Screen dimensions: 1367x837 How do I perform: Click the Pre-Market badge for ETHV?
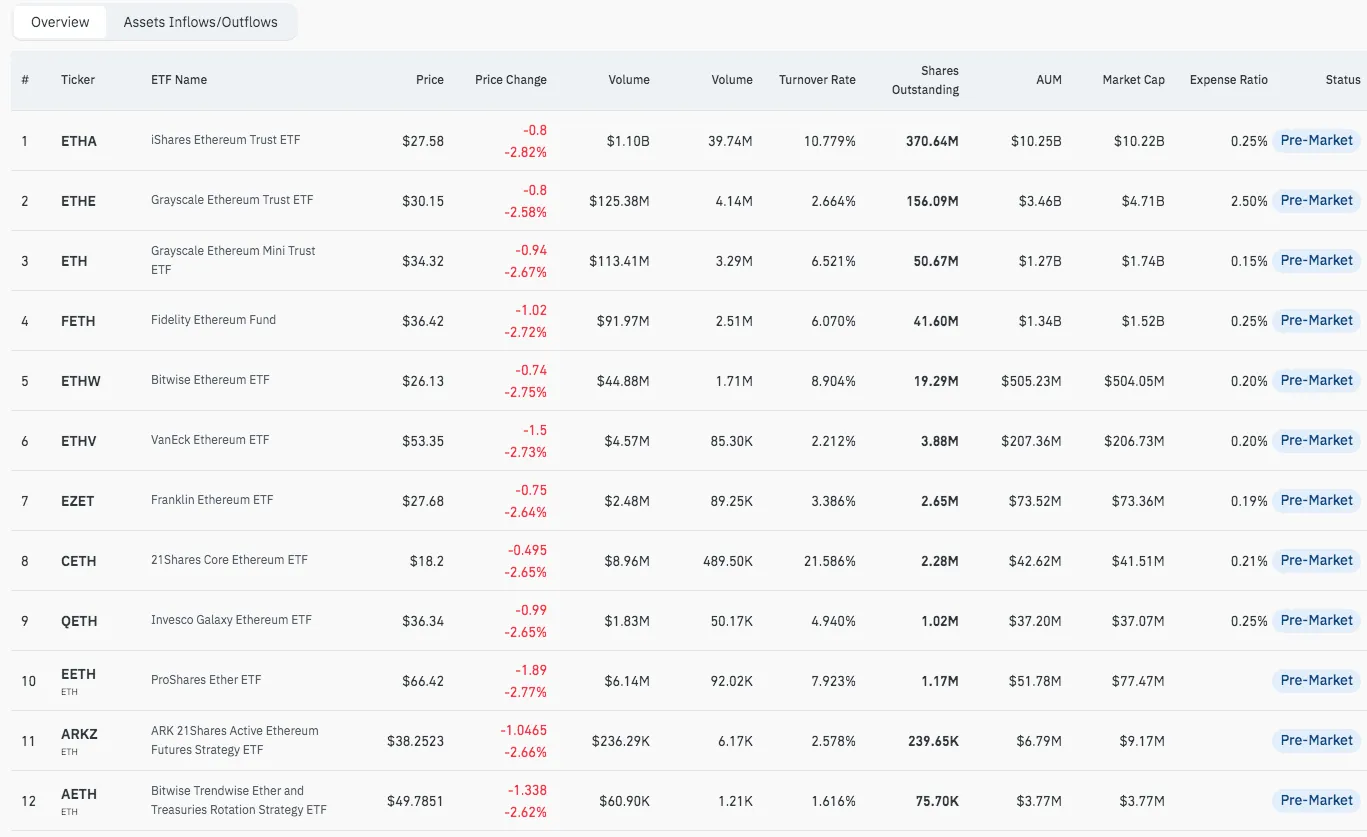(x=1316, y=441)
